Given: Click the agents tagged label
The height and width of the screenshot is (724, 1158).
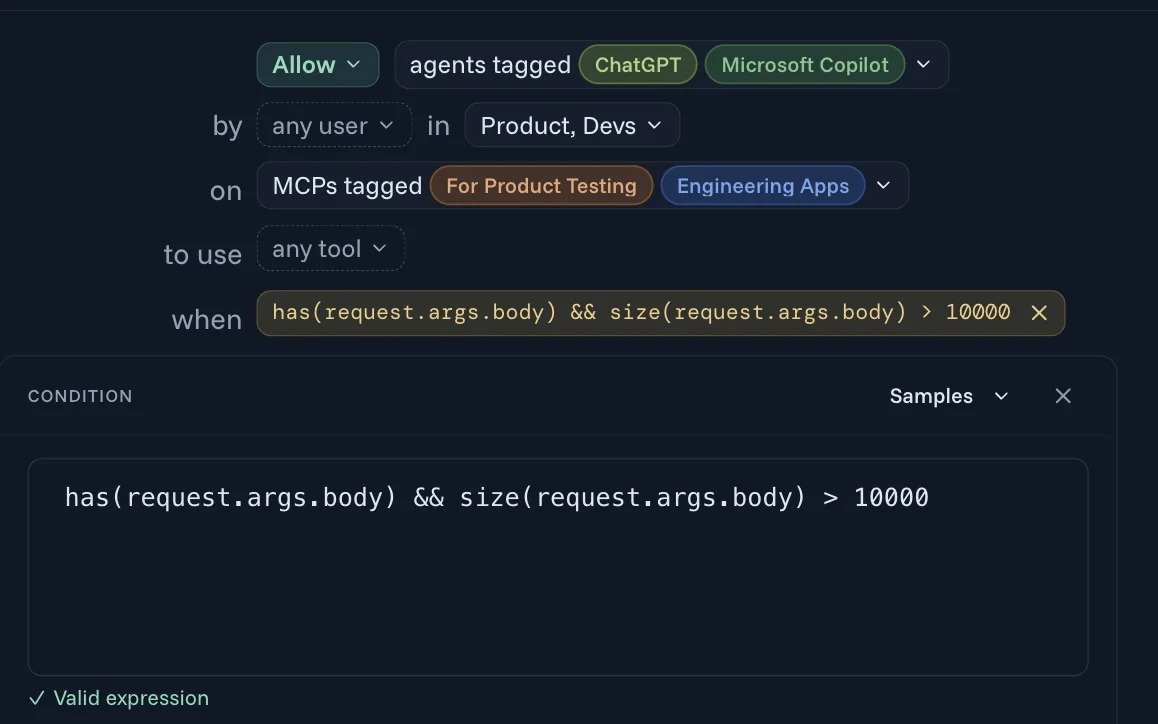Looking at the screenshot, I should click(490, 65).
